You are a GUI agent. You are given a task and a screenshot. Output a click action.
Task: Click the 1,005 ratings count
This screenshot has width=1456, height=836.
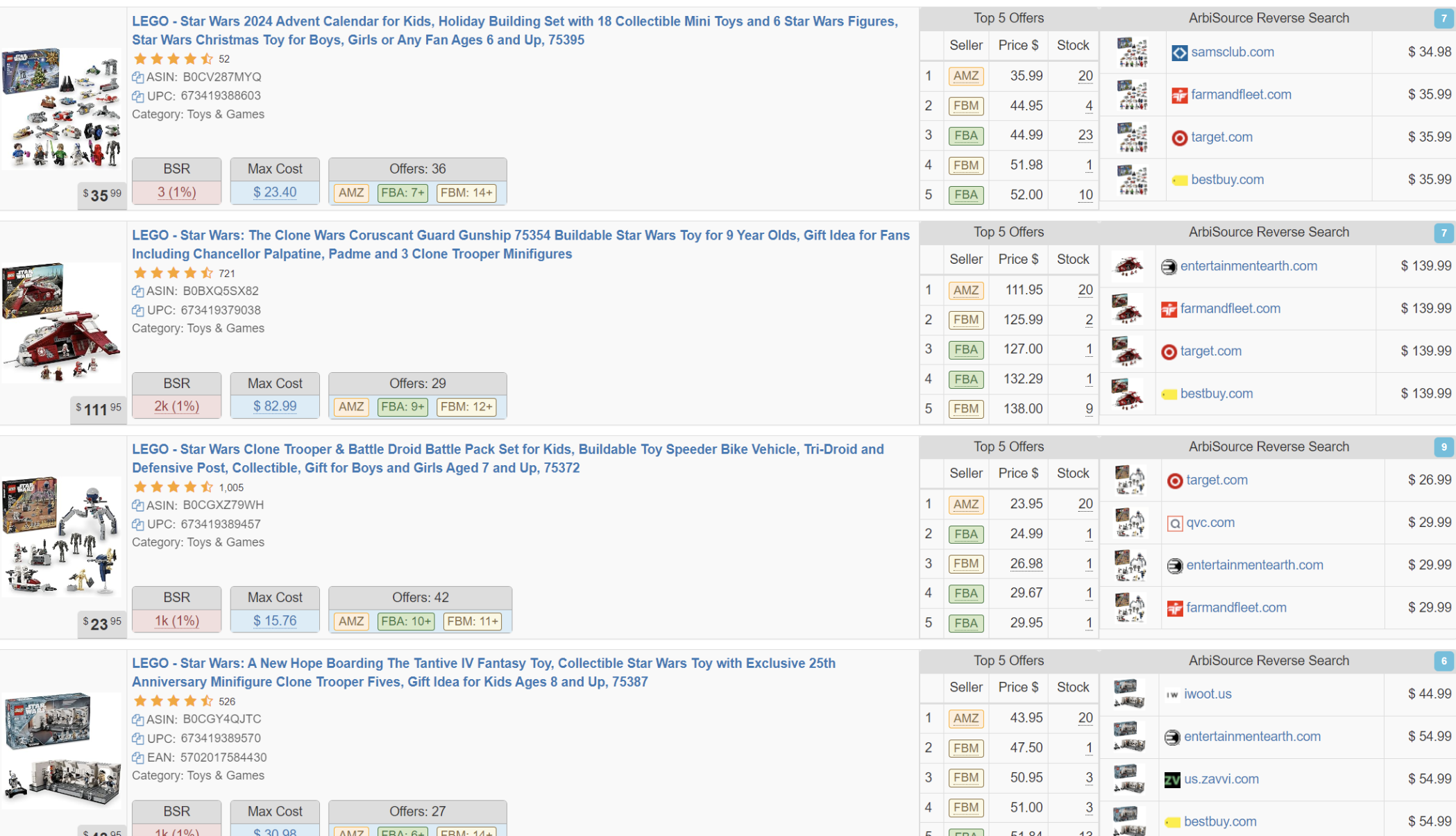(x=231, y=487)
